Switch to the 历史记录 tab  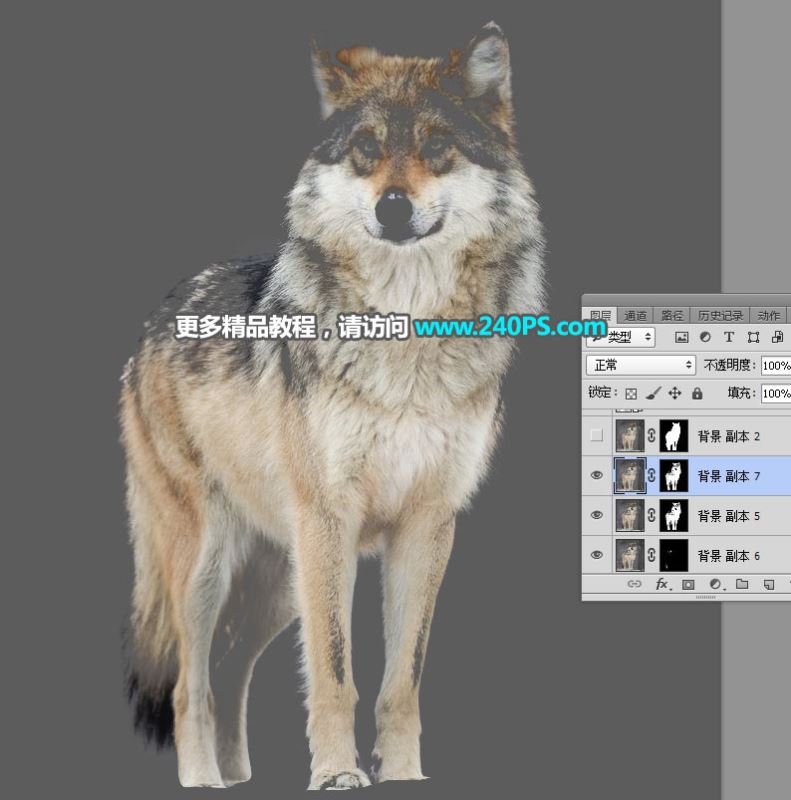(720, 316)
